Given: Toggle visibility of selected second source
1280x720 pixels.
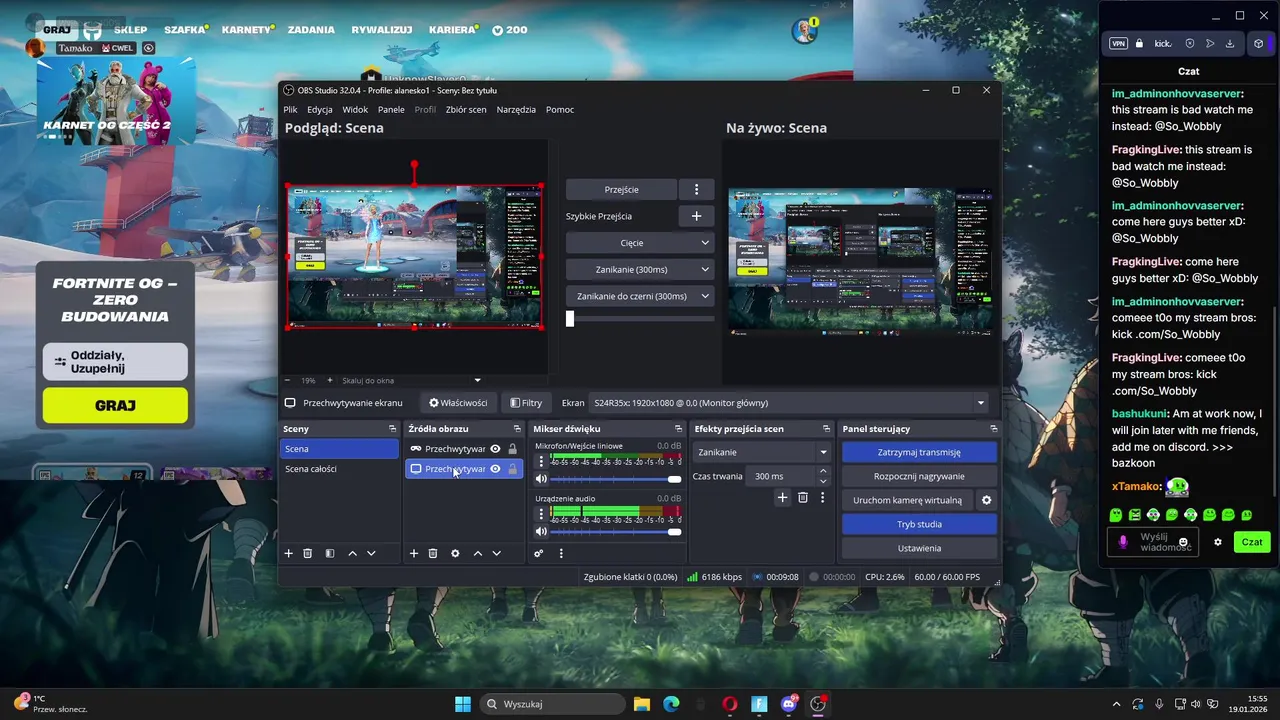Looking at the screenshot, I should (495, 469).
